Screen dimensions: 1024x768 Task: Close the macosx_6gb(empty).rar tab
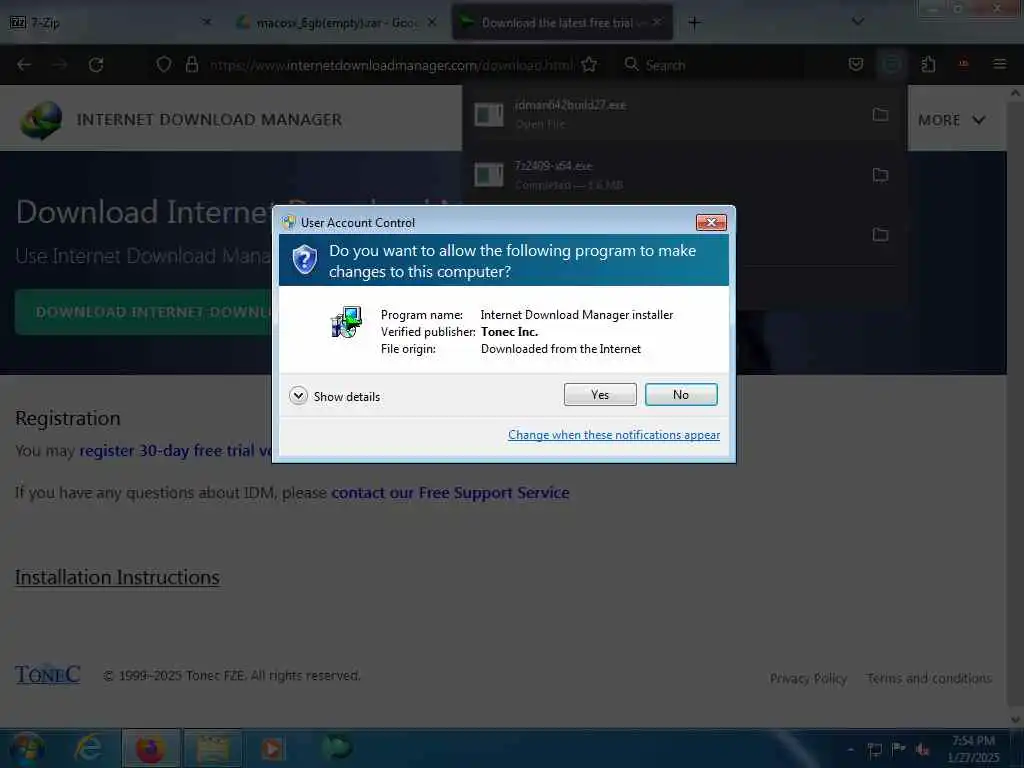pyautogui.click(x=432, y=22)
